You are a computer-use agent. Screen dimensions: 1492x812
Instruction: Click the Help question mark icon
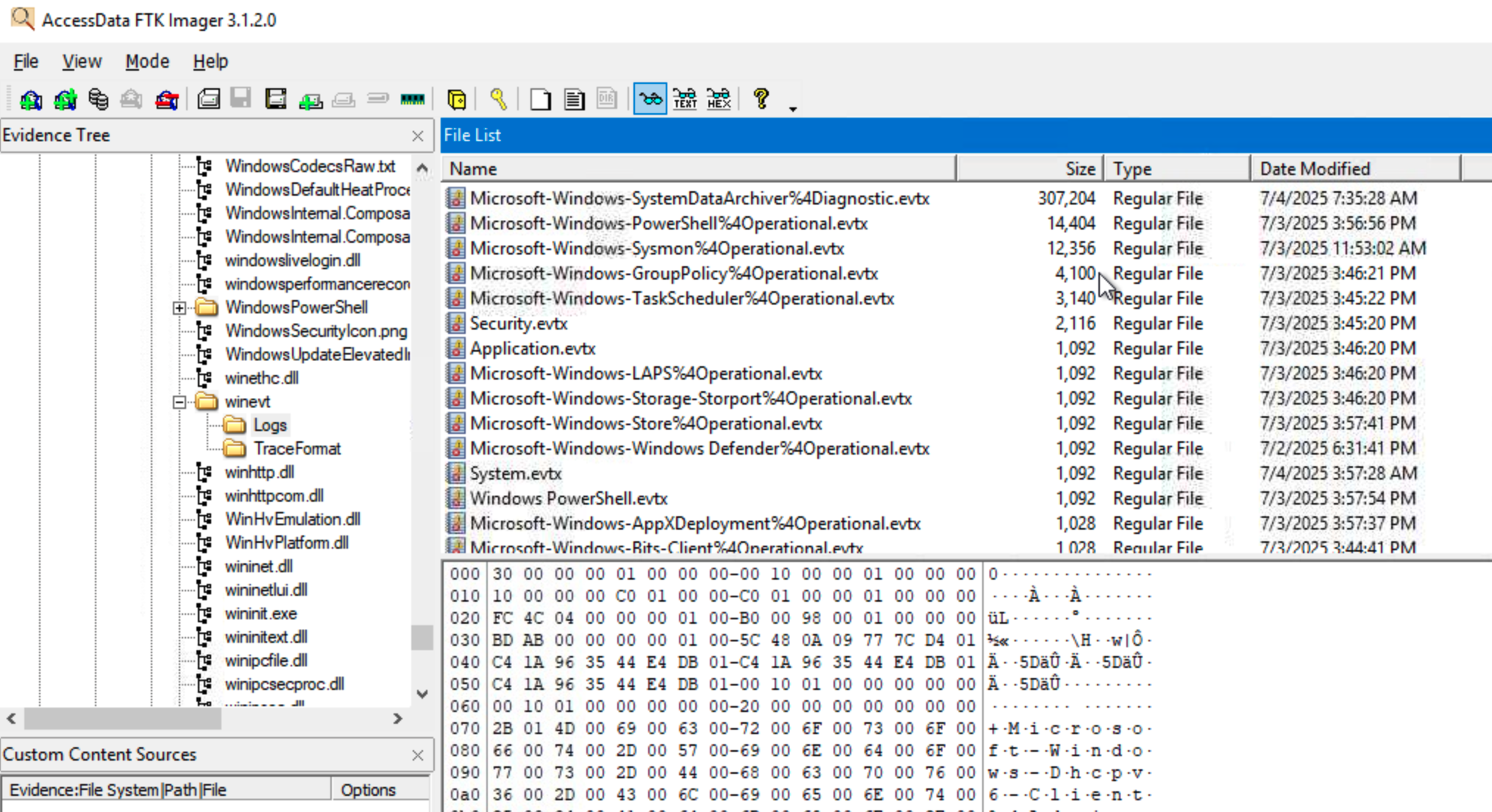point(761,99)
